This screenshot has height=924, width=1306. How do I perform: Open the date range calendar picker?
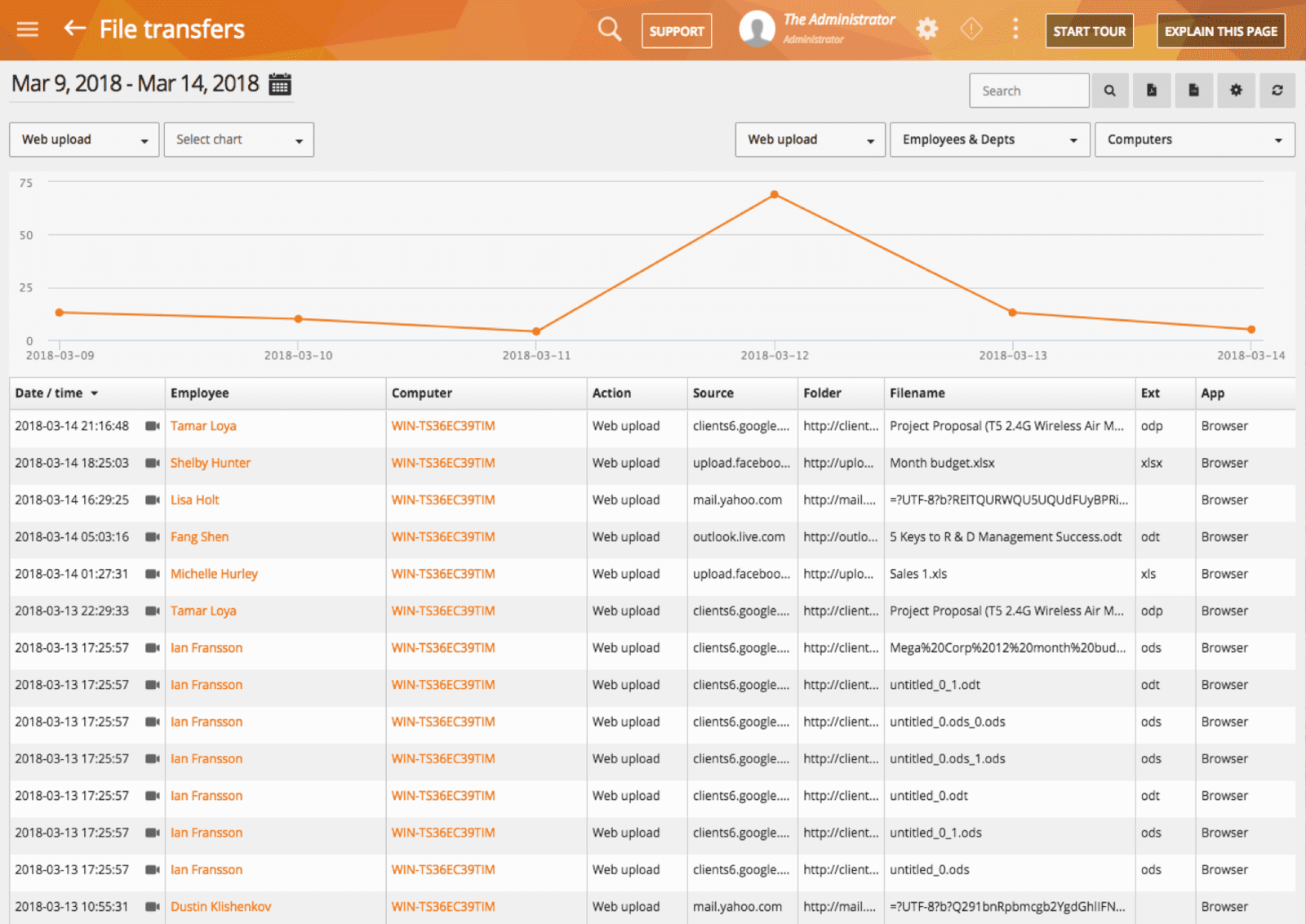(x=280, y=84)
